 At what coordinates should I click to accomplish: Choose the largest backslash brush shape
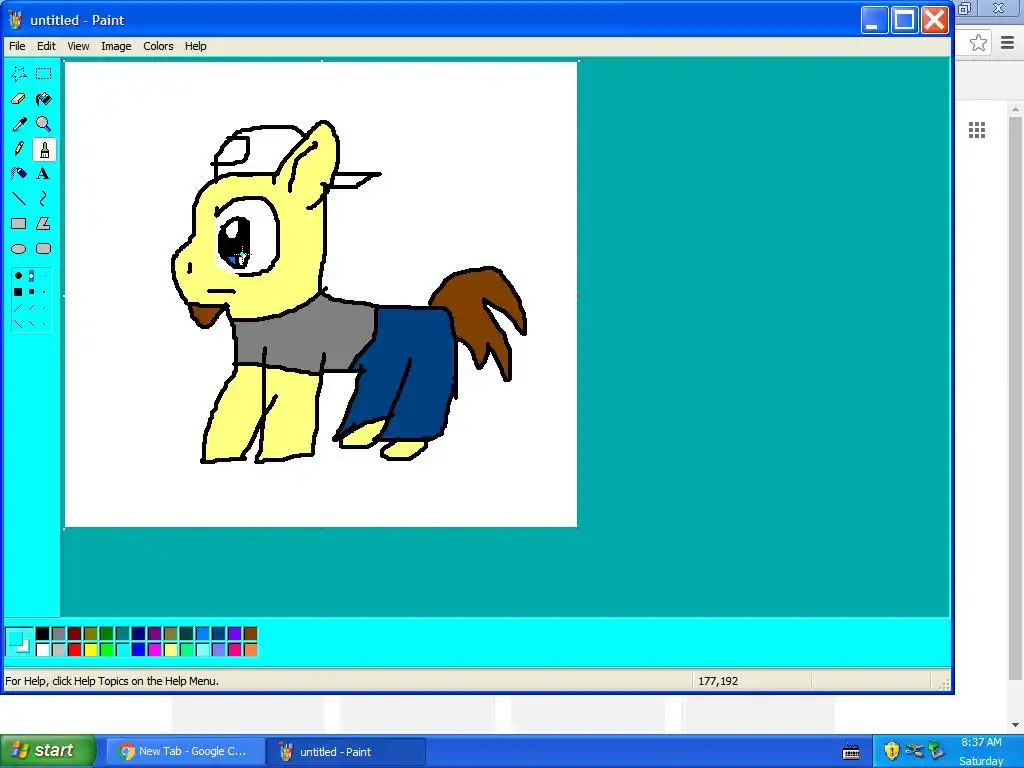18,323
